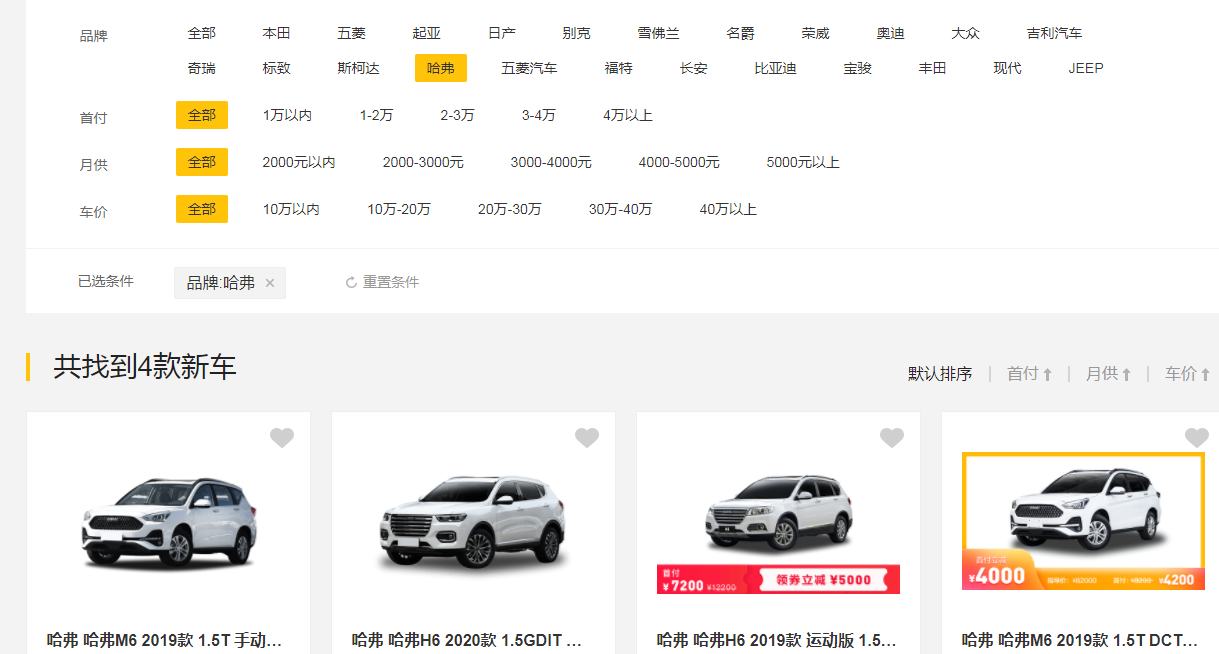Remove the 品牌:哈弗 filter tag via x
This screenshot has width=1219, height=654.
[x=270, y=283]
